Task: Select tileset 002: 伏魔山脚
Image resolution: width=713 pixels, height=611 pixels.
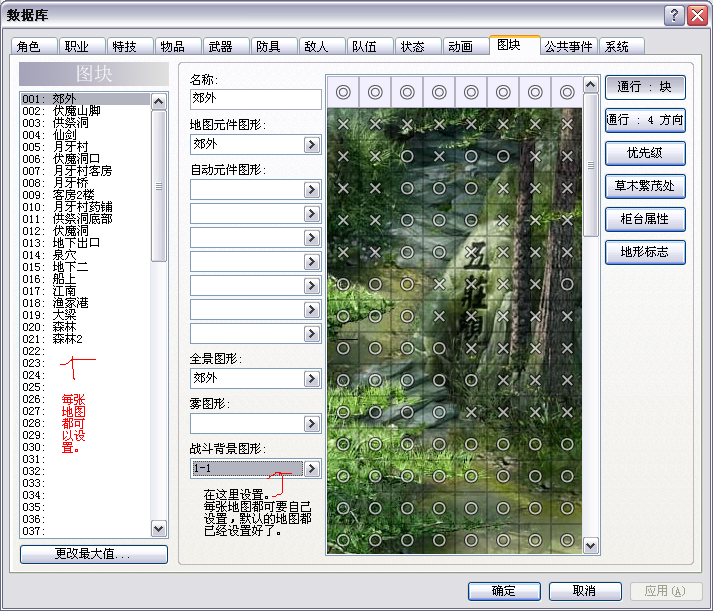Action: coord(85,111)
